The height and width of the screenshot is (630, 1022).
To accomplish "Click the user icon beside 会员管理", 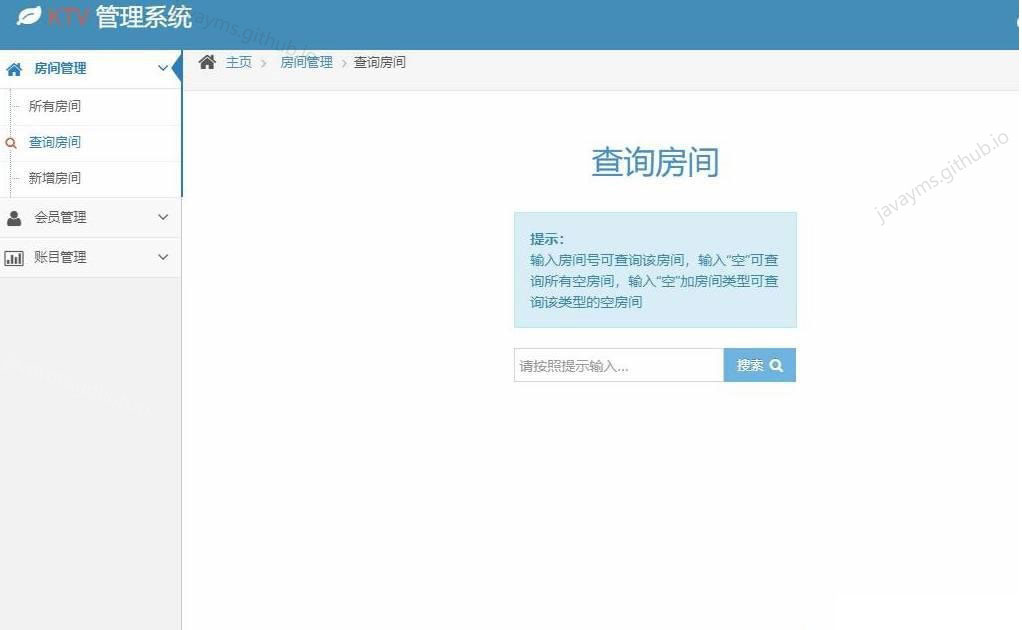I will point(14,218).
